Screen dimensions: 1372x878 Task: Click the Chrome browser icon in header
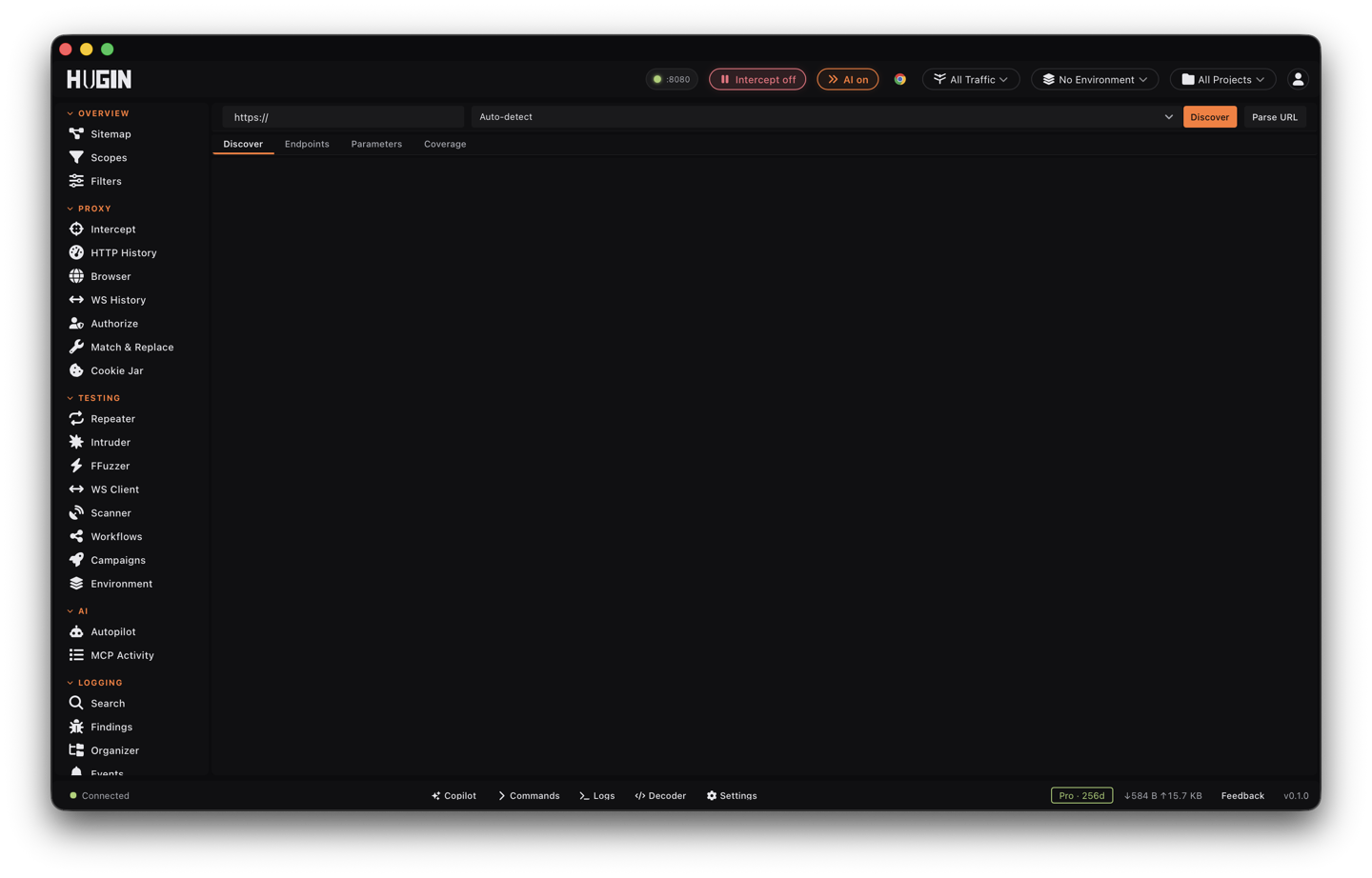899,79
